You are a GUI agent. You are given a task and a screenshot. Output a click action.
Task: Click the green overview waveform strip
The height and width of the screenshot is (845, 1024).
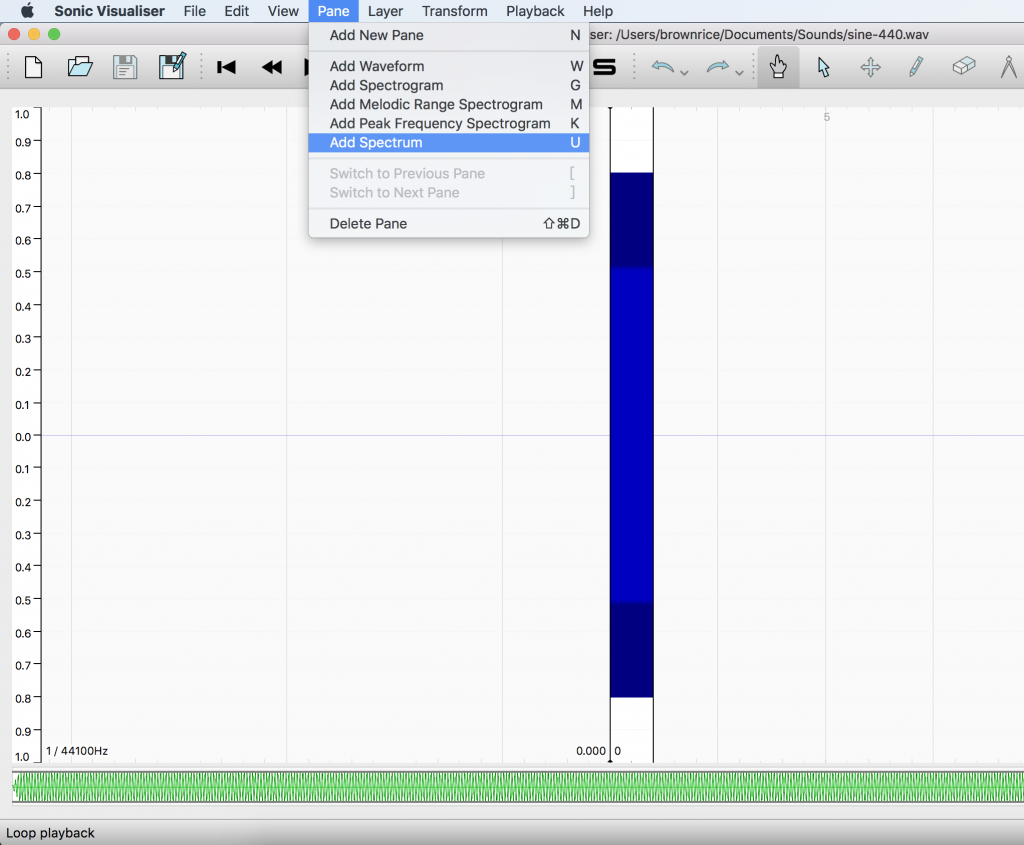pyautogui.click(x=518, y=787)
